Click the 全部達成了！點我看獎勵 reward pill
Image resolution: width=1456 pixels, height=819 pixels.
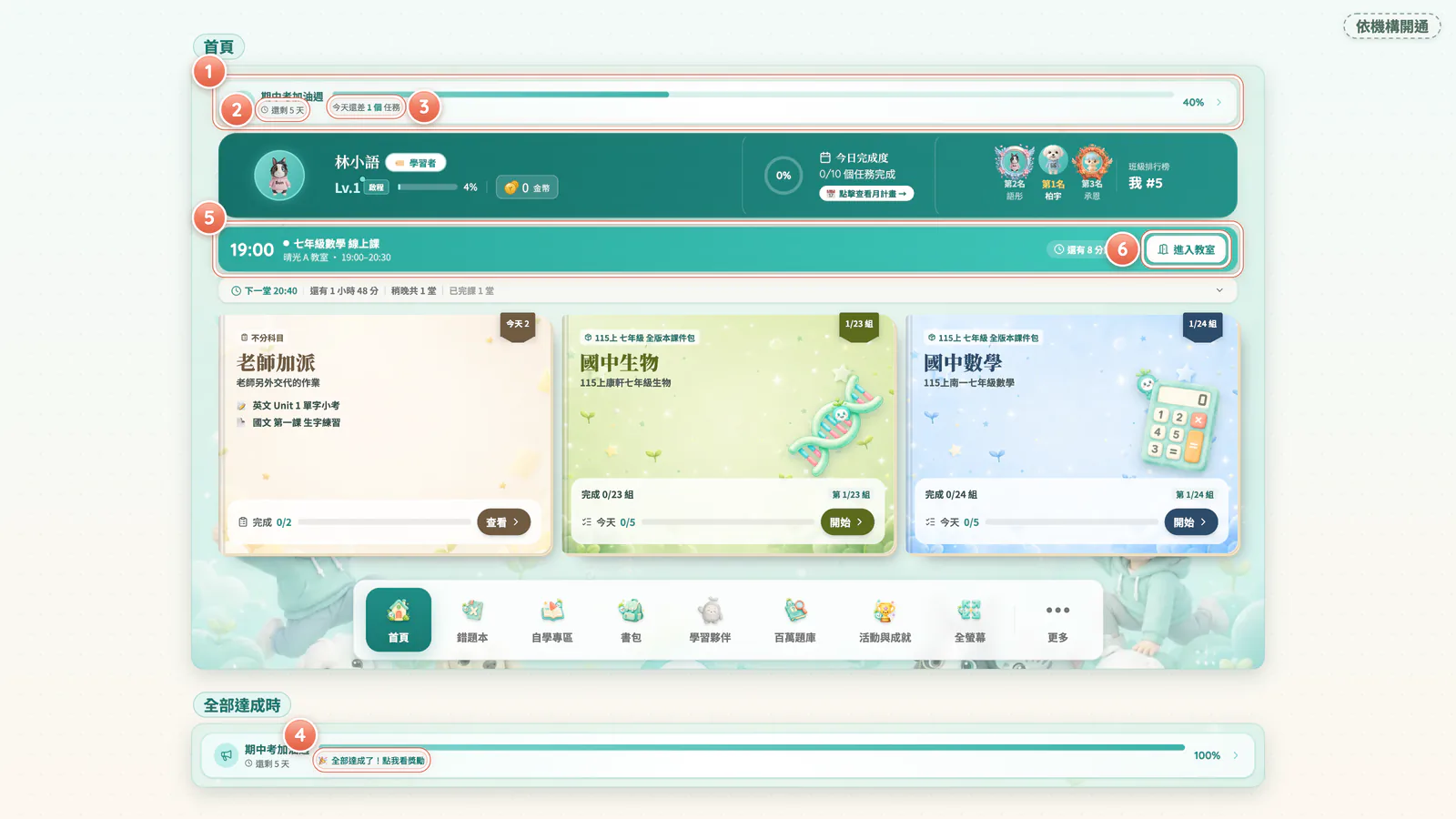(x=372, y=761)
